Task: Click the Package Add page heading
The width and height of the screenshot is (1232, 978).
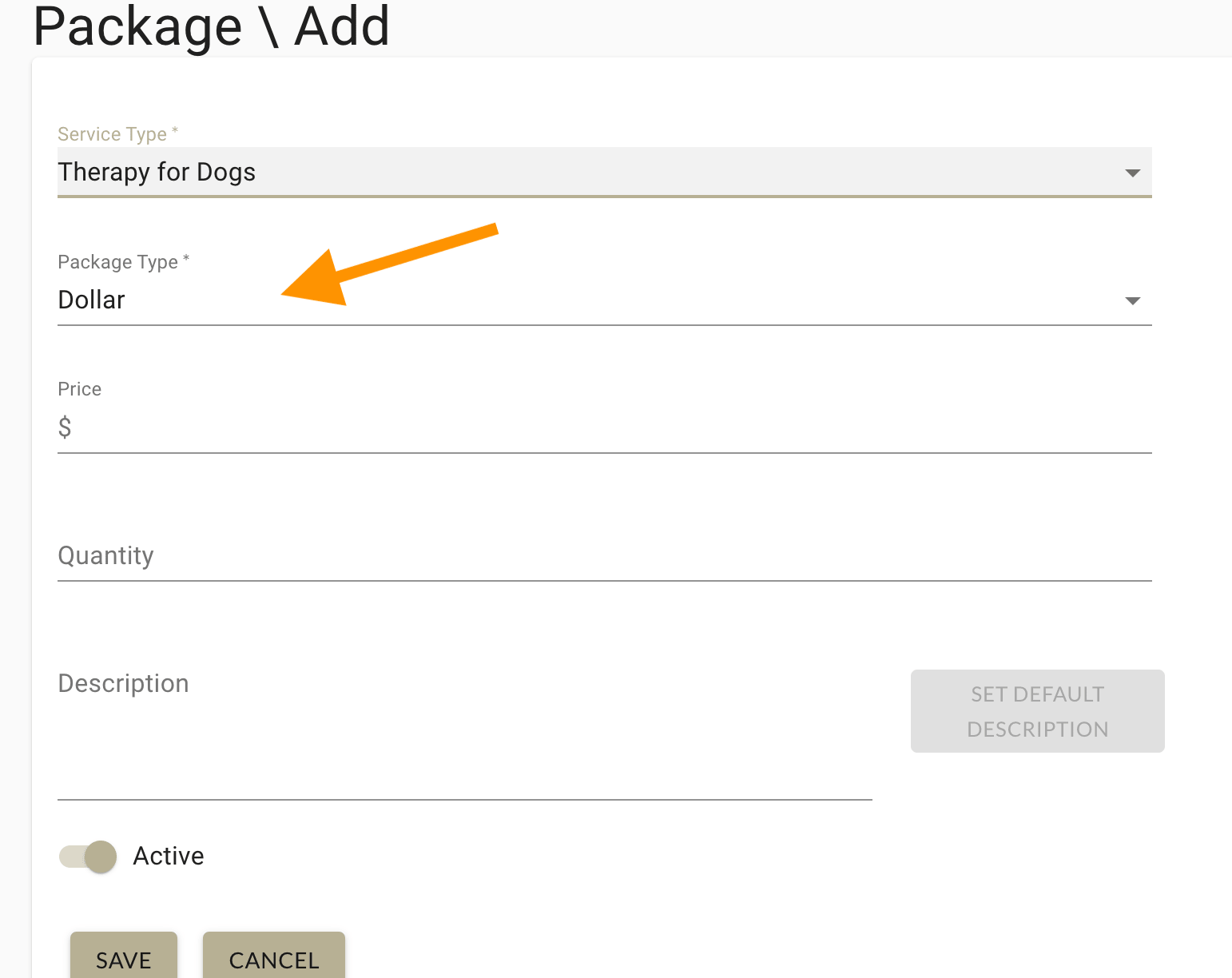Action: coord(211,26)
